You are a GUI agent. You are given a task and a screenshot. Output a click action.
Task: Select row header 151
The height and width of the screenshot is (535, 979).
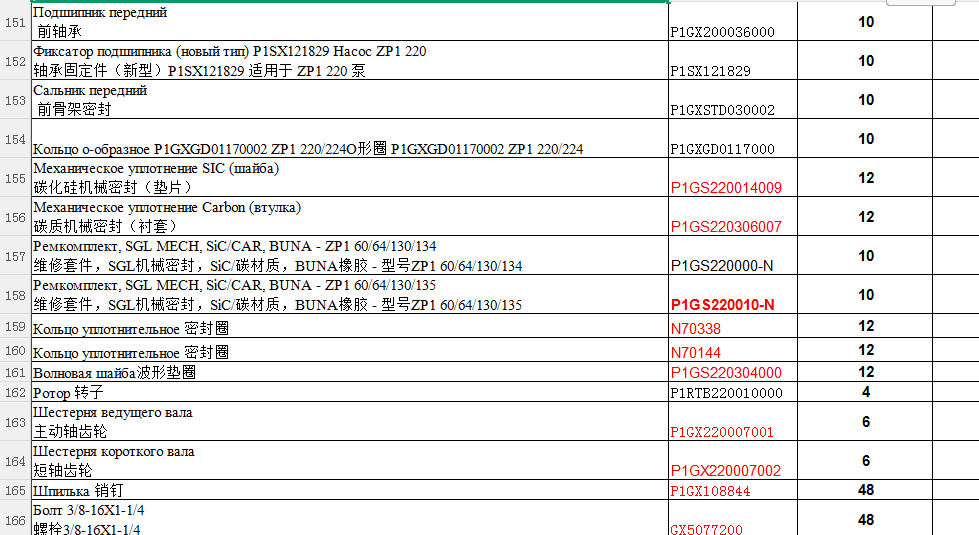(x=15, y=22)
